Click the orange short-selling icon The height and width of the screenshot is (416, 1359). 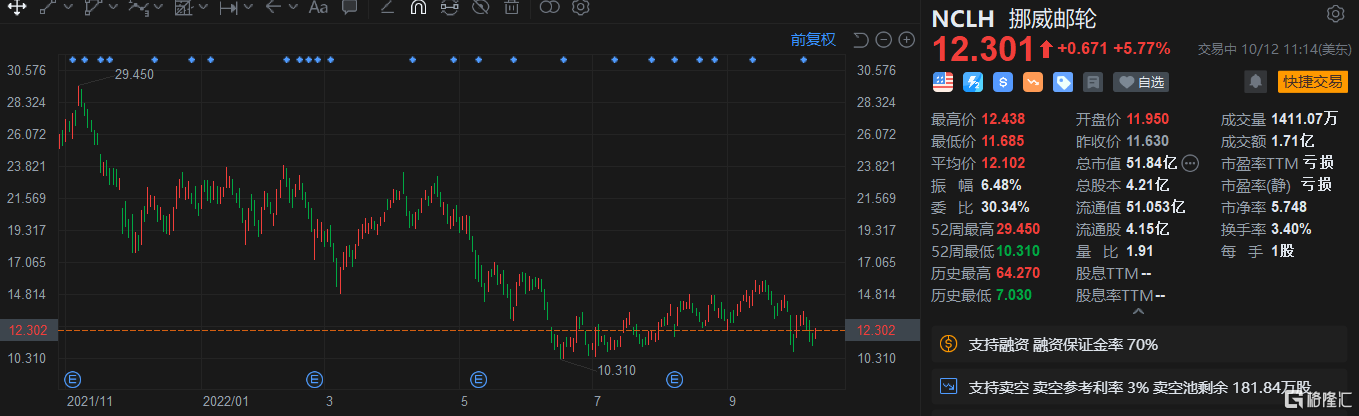click(x=1033, y=82)
